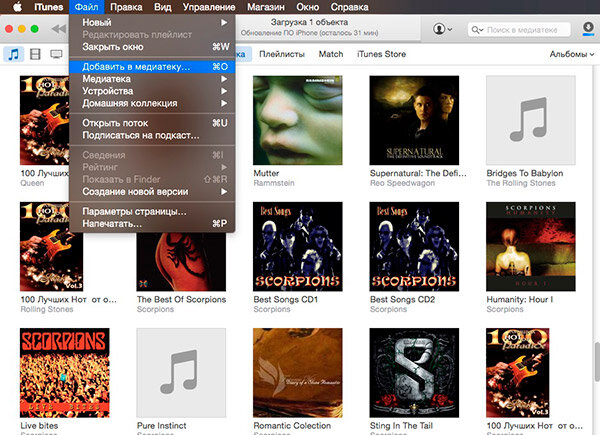Expand the Новый submenu
The image size is (600, 435).
pos(152,23)
